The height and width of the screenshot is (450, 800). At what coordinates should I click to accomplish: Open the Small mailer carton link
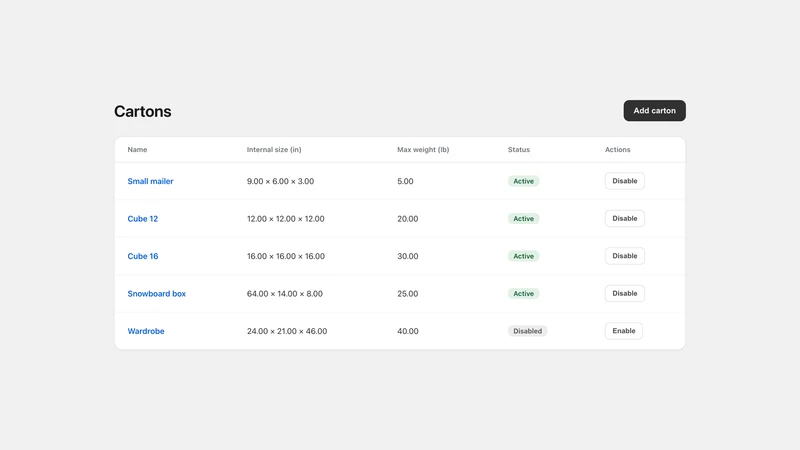[x=151, y=181]
